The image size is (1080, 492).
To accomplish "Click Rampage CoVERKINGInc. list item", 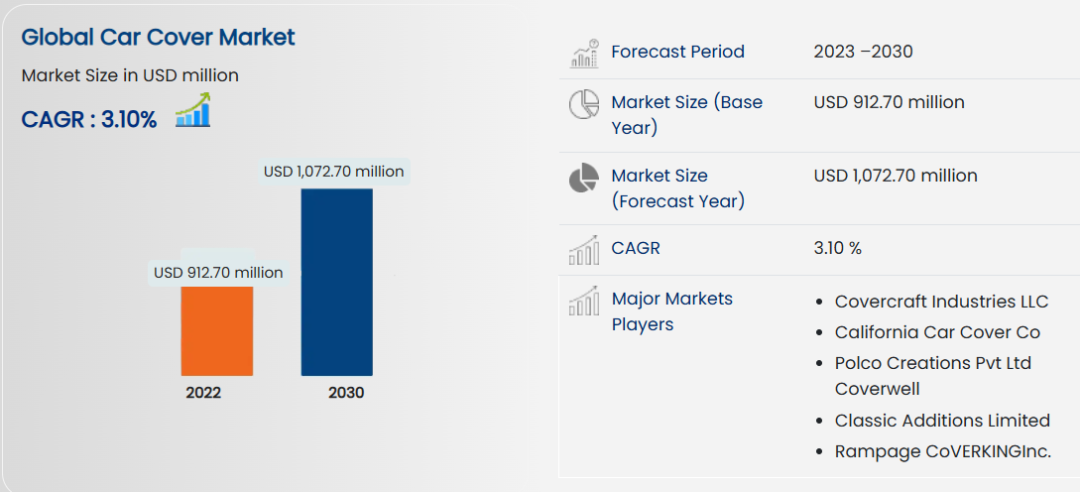I will coord(943,451).
